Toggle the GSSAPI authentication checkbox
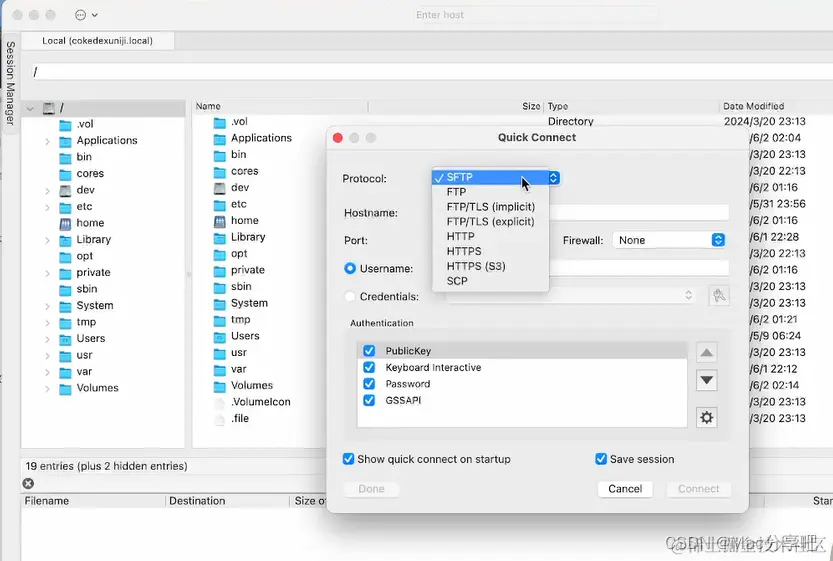 point(369,400)
